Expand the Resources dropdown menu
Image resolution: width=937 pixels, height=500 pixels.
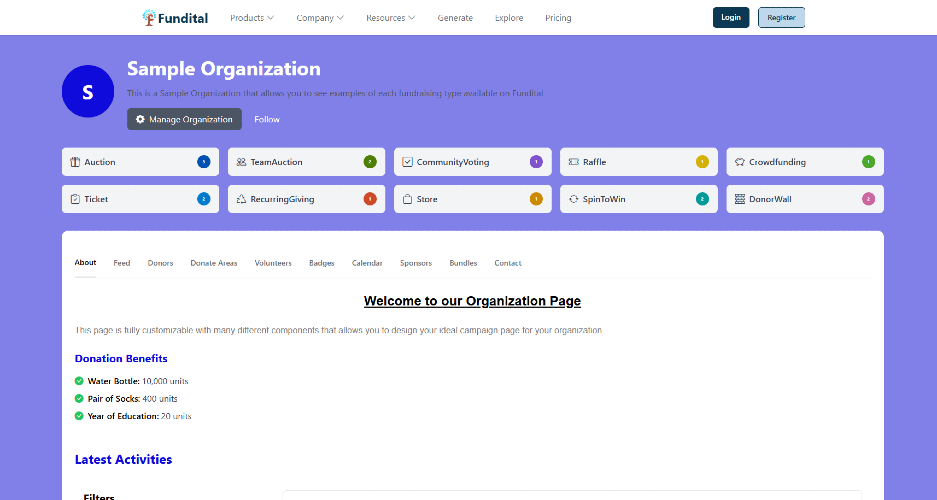391,18
